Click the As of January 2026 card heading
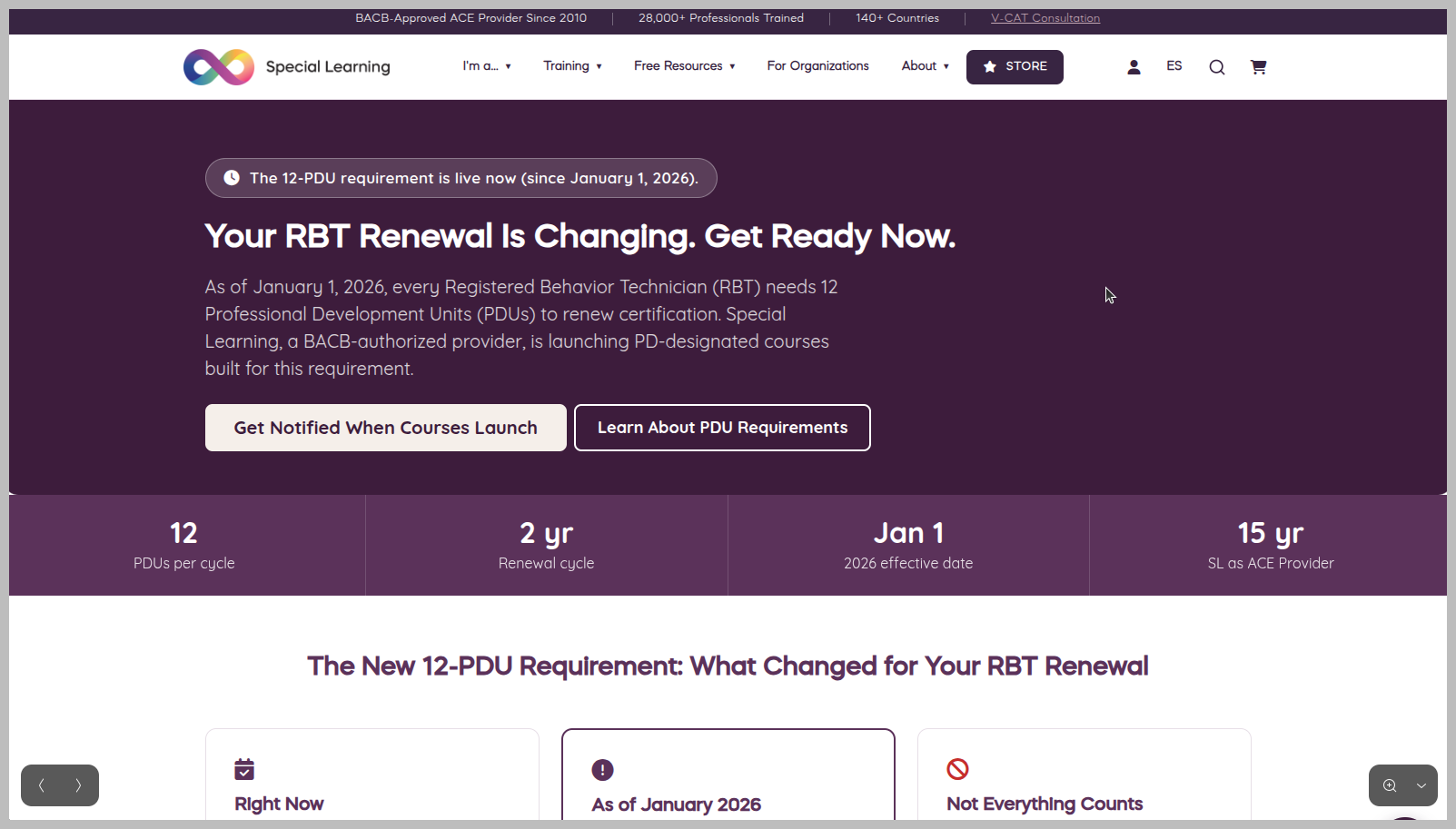Image resolution: width=1456 pixels, height=829 pixels. (x=677, y=804)
